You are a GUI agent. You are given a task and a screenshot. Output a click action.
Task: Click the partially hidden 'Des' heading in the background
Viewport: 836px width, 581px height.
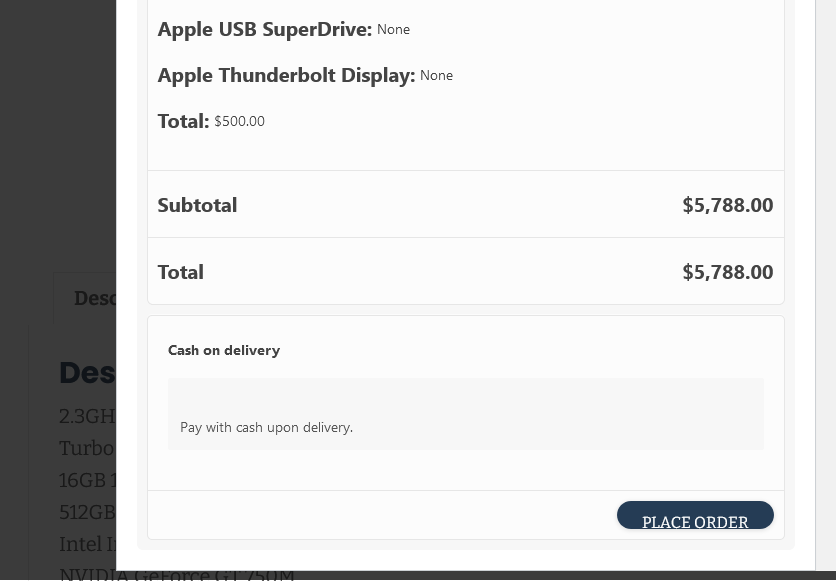[87, 373]
